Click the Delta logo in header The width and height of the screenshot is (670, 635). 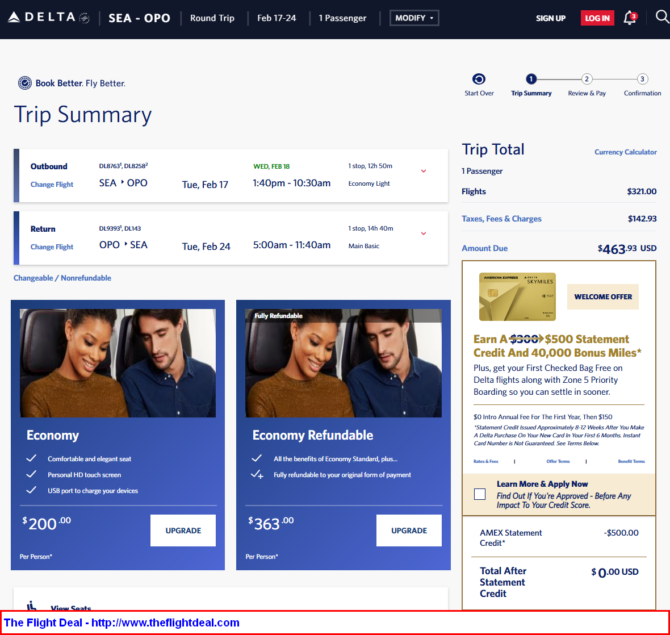pos(48,18)
